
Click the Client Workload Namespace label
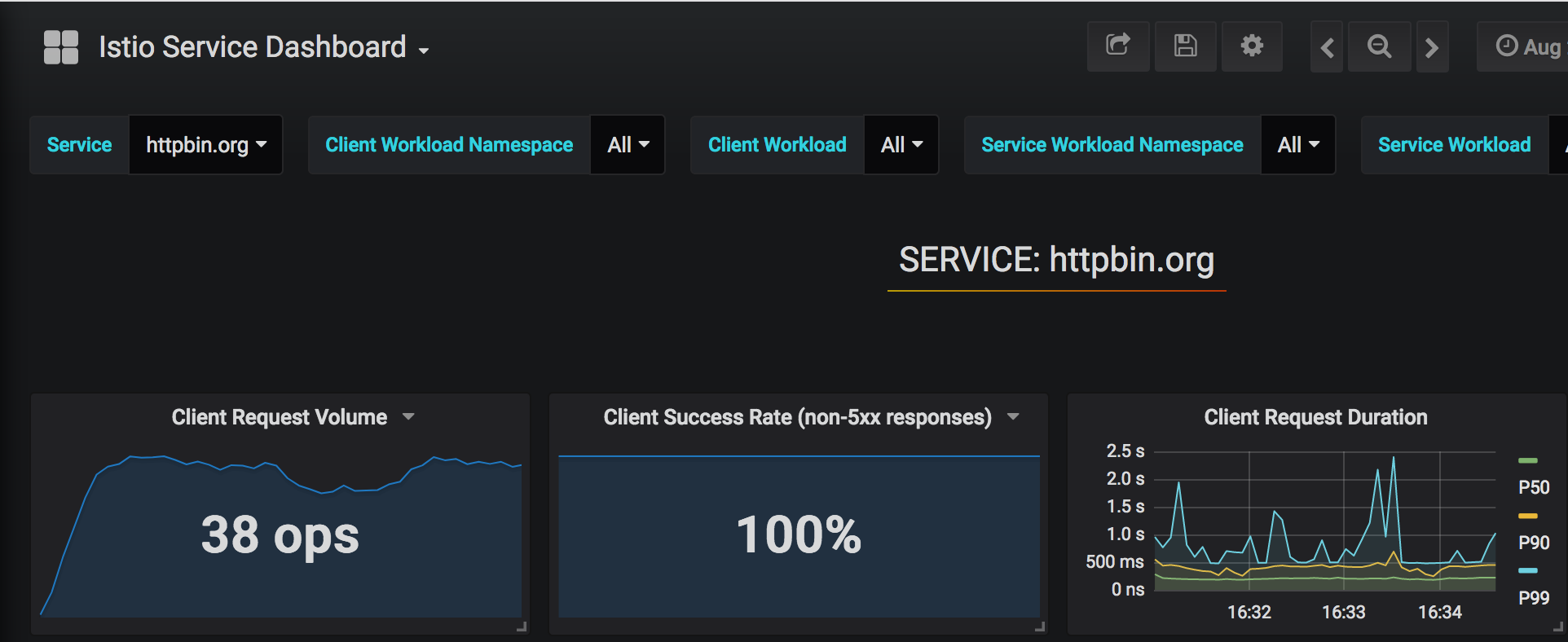449,145
